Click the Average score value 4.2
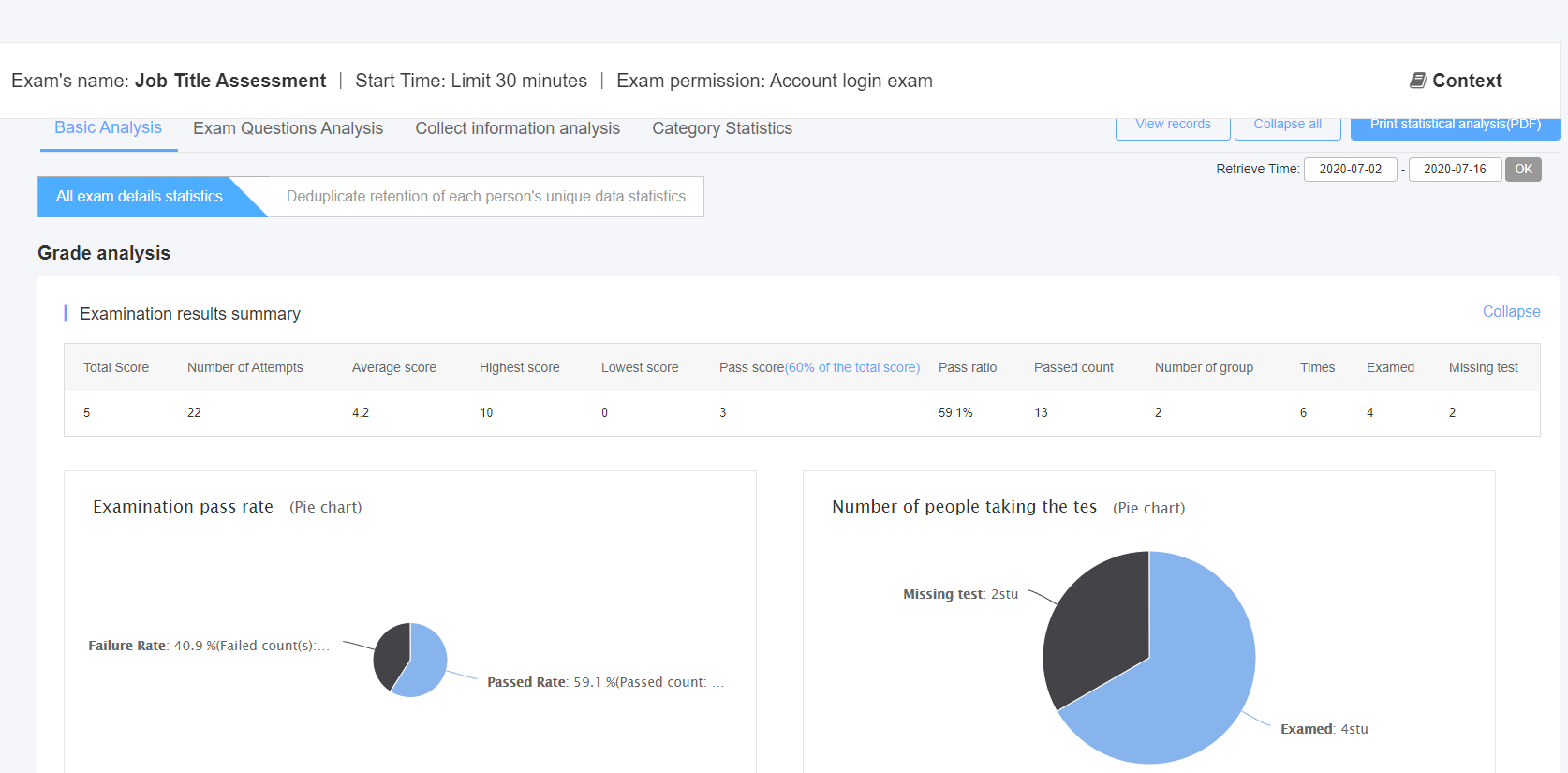The width and height of the screenshot is (1568, 773). (361, 413)
